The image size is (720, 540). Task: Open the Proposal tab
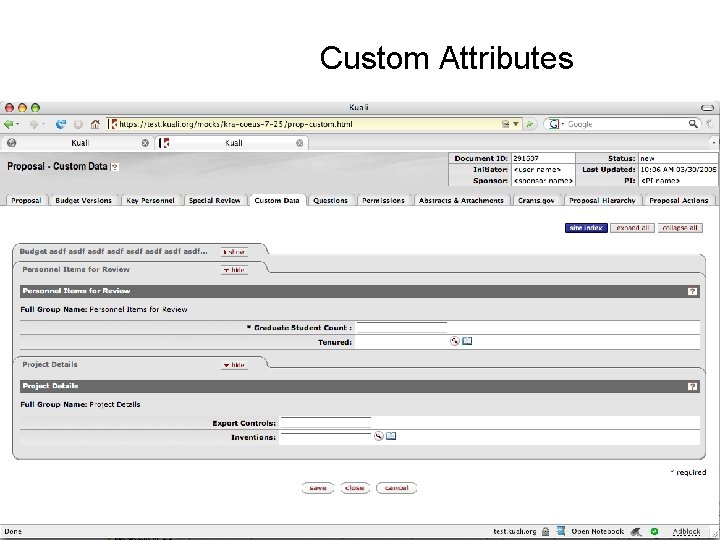tap(26, 200)
